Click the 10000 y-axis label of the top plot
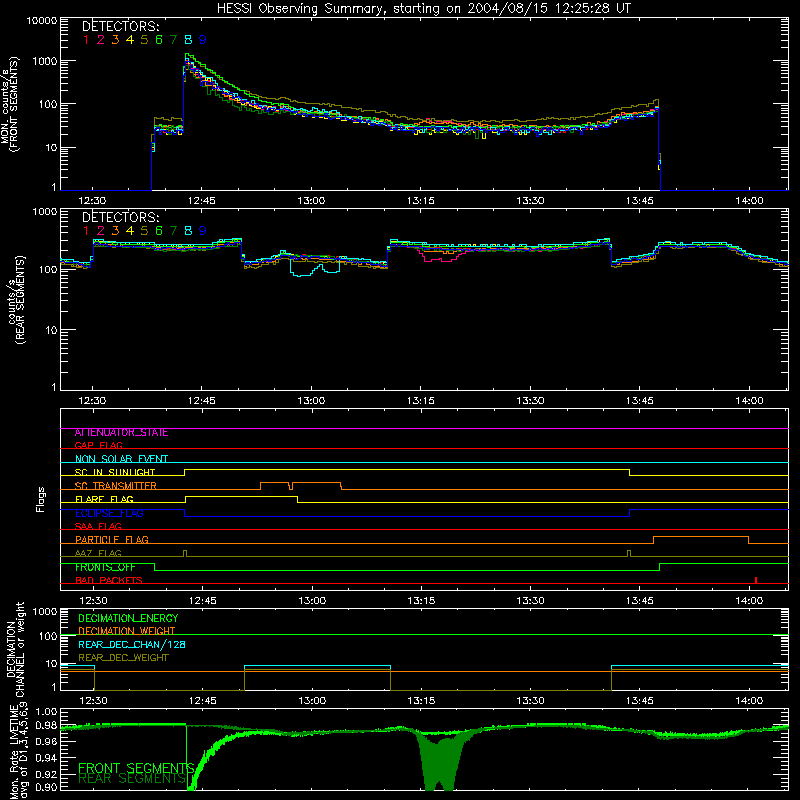Image resolution: width=800 pixels, height=800 pixels. [x=42, y=21]
